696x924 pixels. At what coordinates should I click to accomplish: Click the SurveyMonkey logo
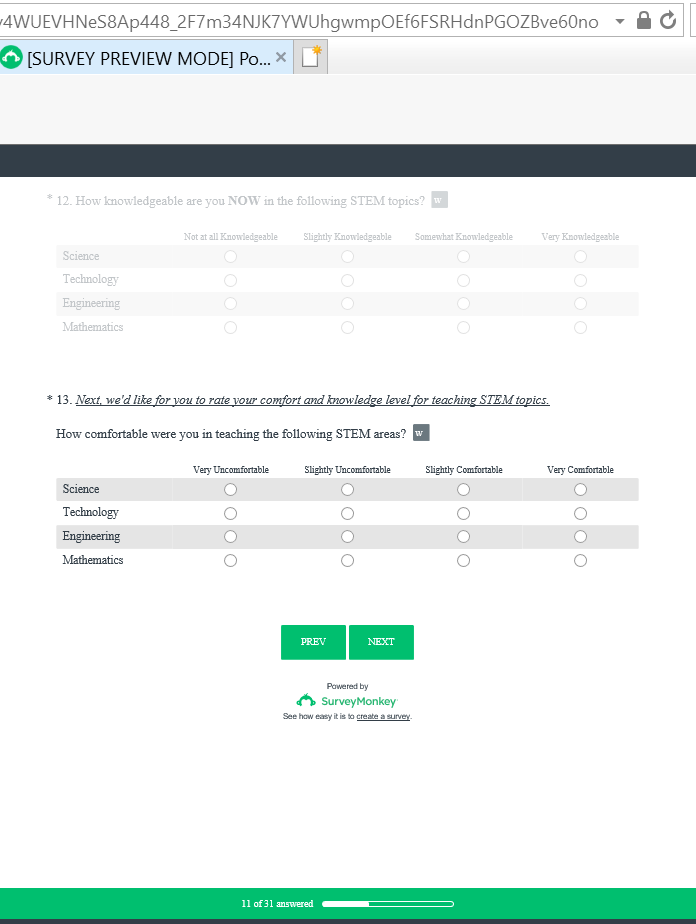pyautogui.click(x=347, y=701)
